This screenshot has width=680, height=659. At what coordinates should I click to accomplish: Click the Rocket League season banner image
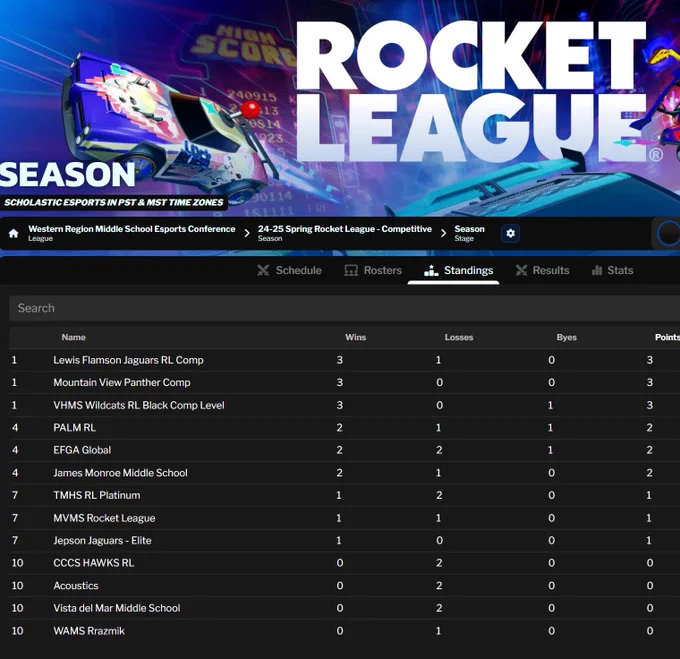(340, 108)
